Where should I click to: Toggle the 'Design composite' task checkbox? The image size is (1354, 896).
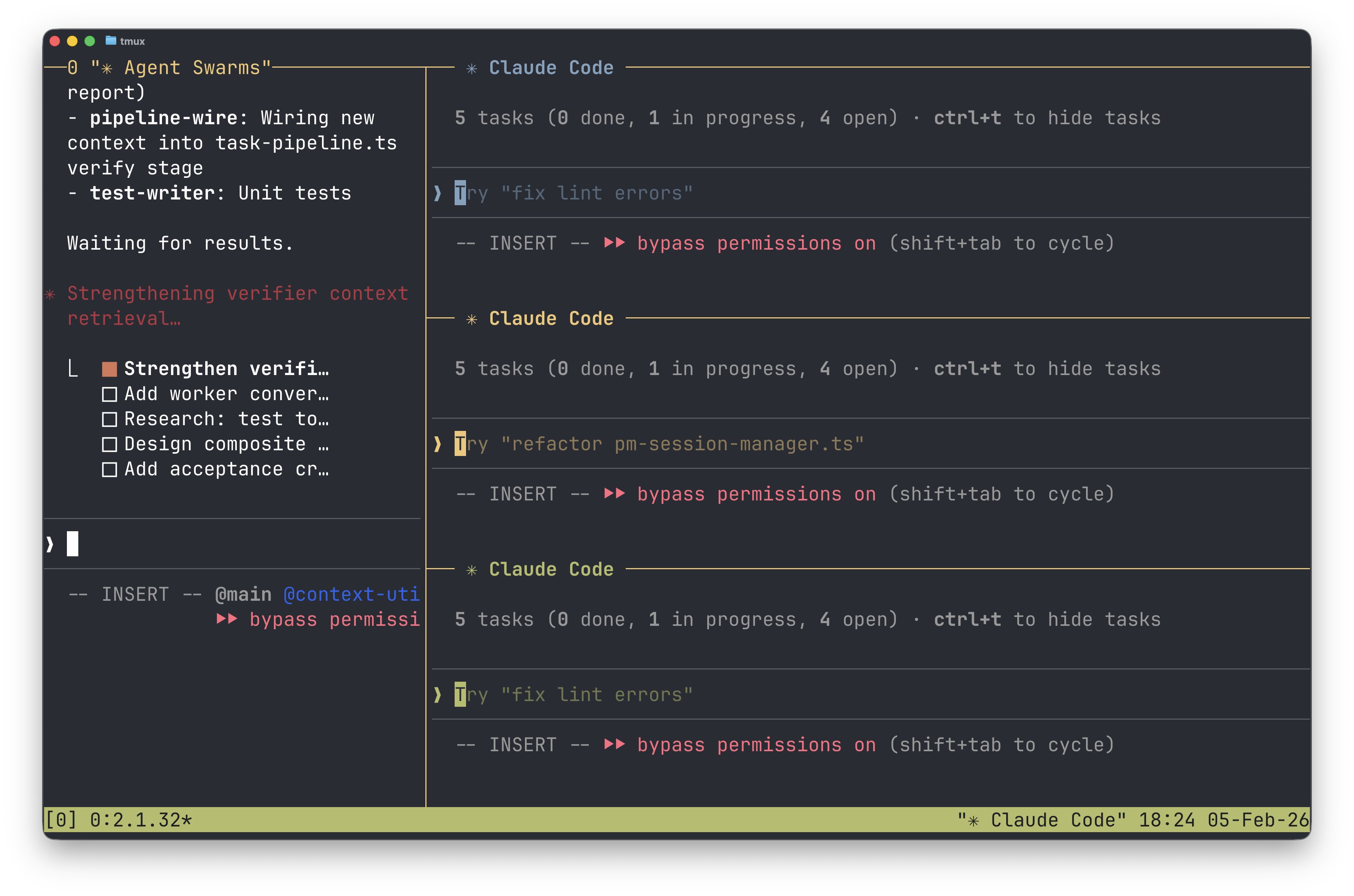(109, 445)
